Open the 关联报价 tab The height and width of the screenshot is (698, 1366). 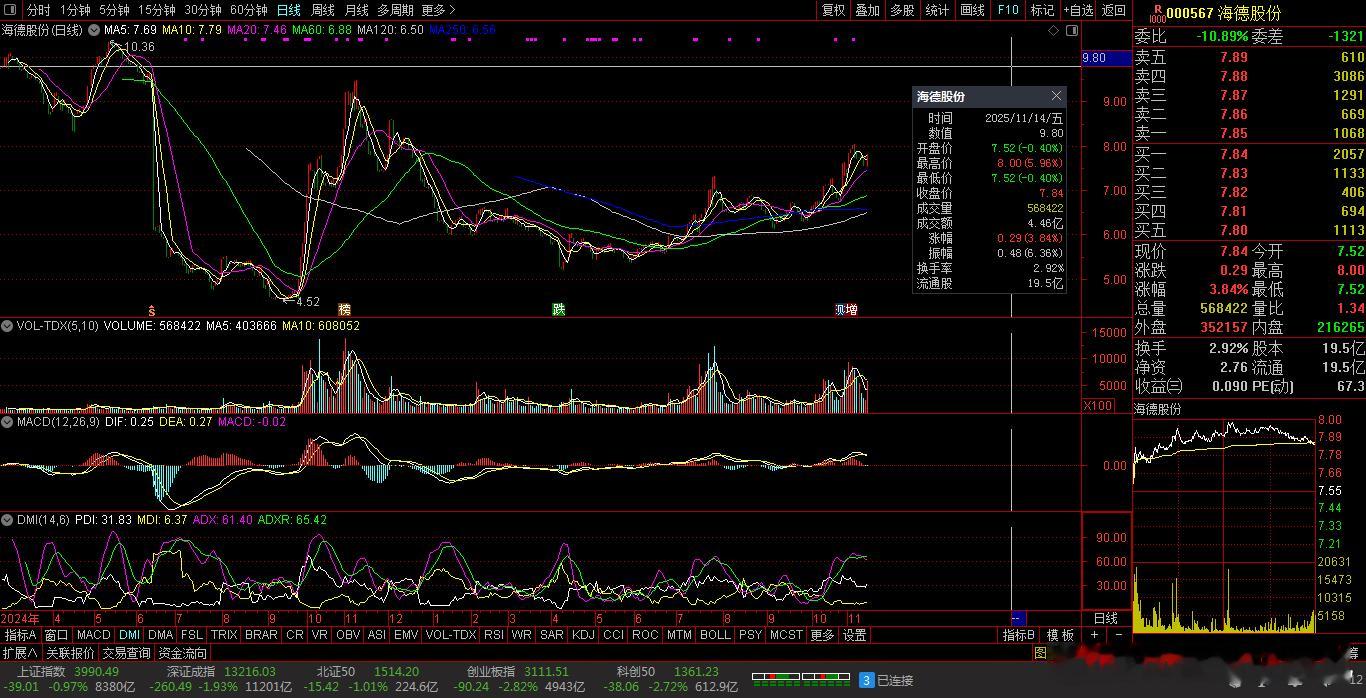(x=70, y=653)
